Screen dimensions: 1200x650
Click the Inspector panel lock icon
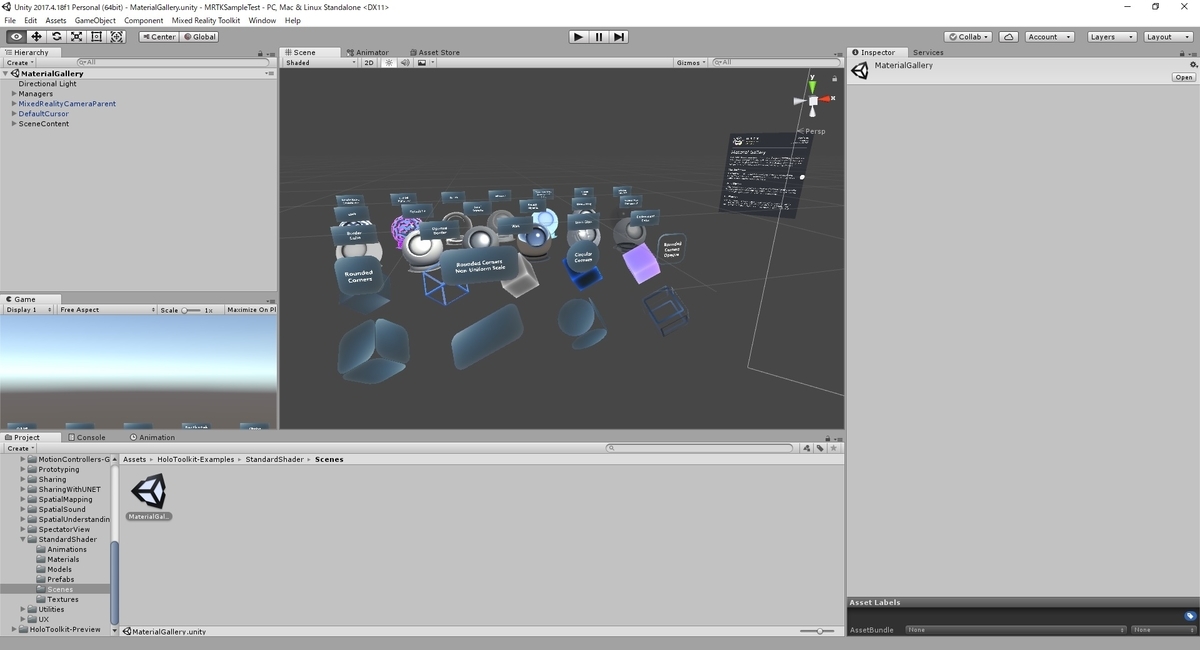tap(1183, 52)
